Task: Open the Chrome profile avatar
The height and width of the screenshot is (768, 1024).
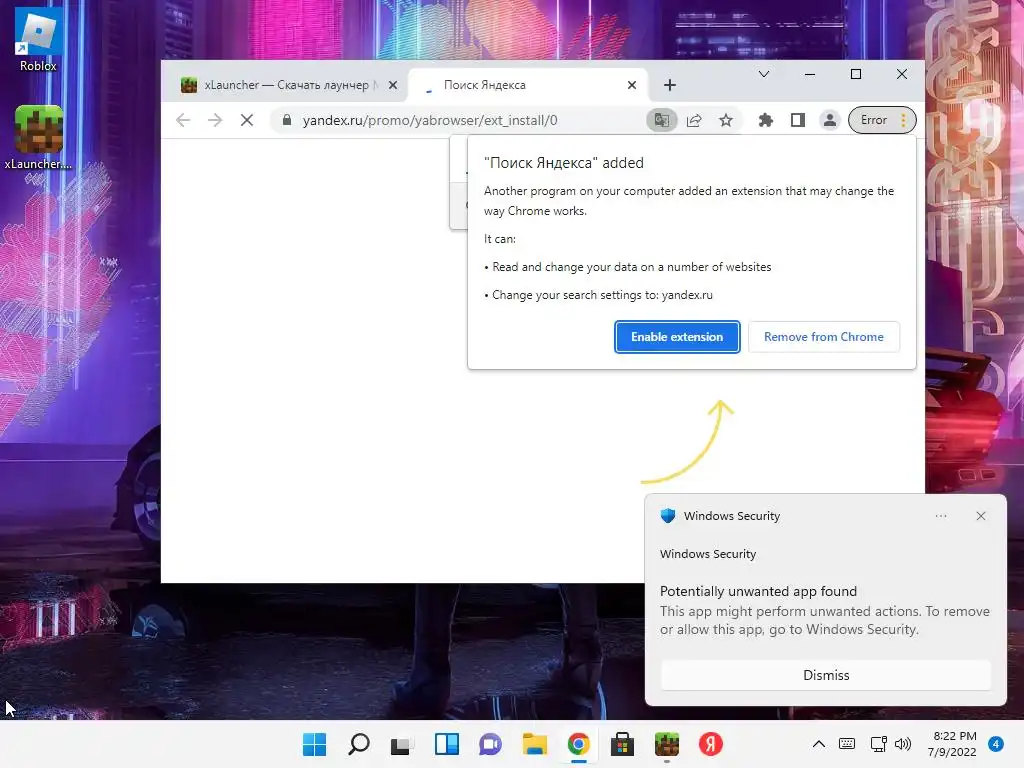Action: 829,120
